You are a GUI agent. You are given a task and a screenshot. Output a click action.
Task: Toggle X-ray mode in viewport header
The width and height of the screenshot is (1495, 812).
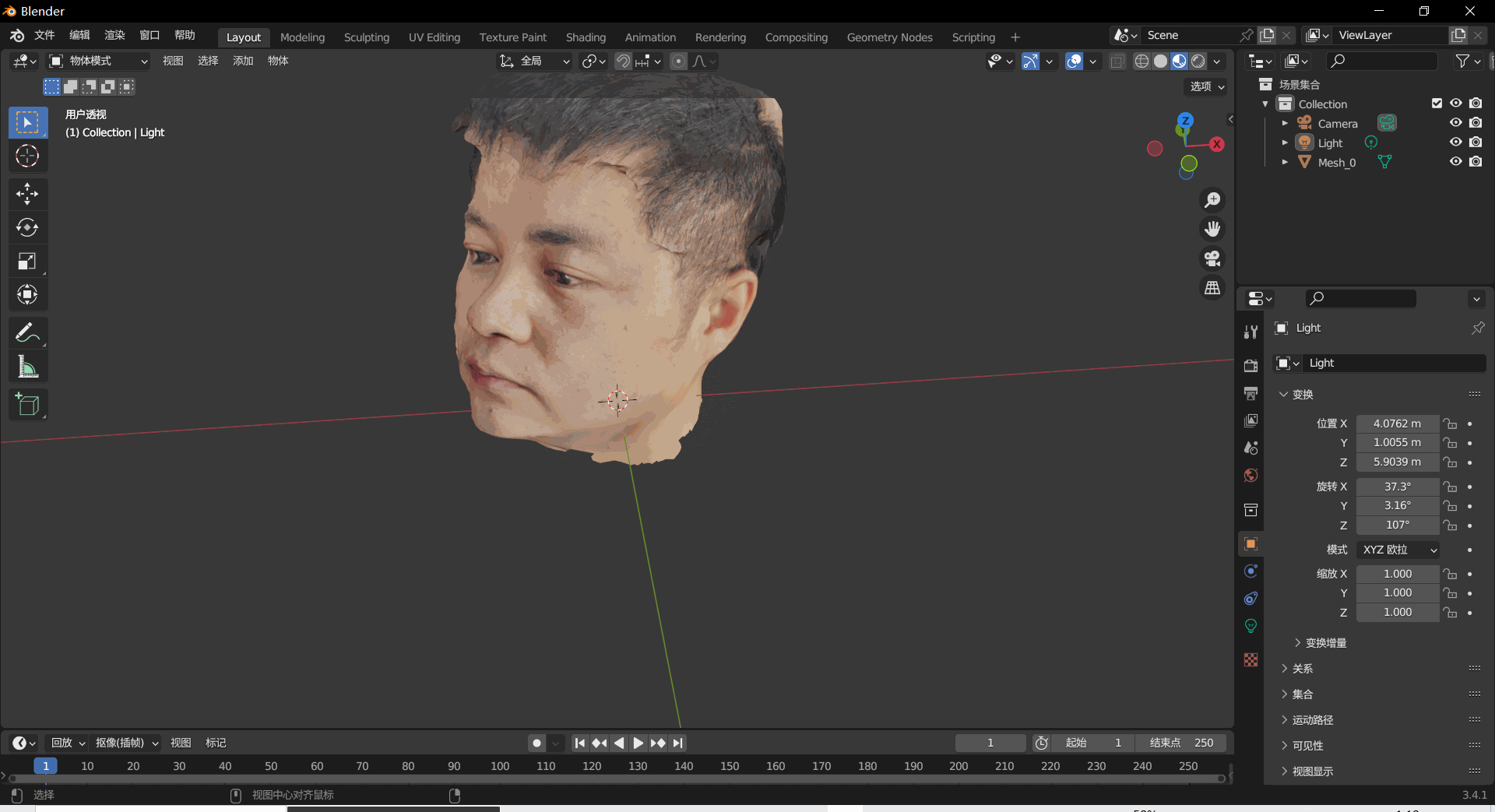1117,61
